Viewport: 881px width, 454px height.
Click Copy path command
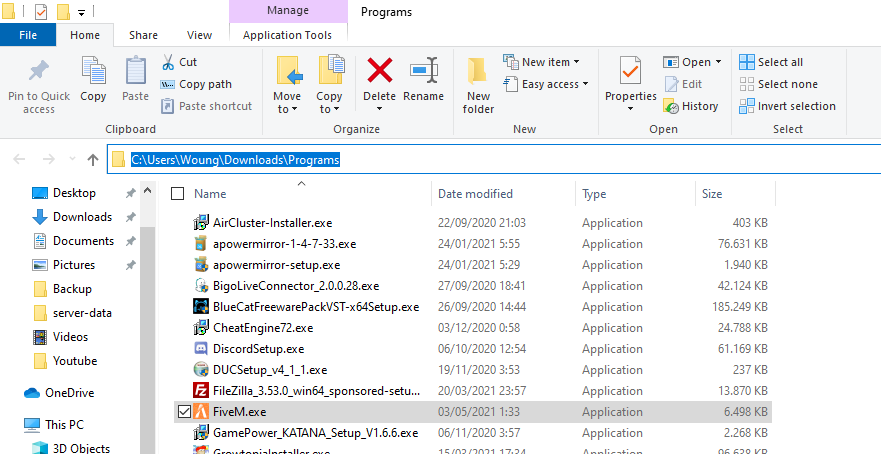[x=196, y=84]
